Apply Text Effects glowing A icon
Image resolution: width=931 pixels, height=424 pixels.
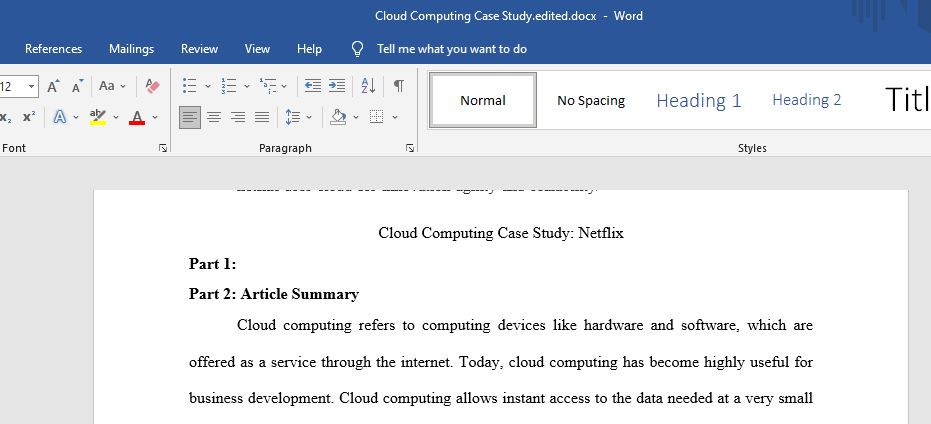tap(59, 117)
